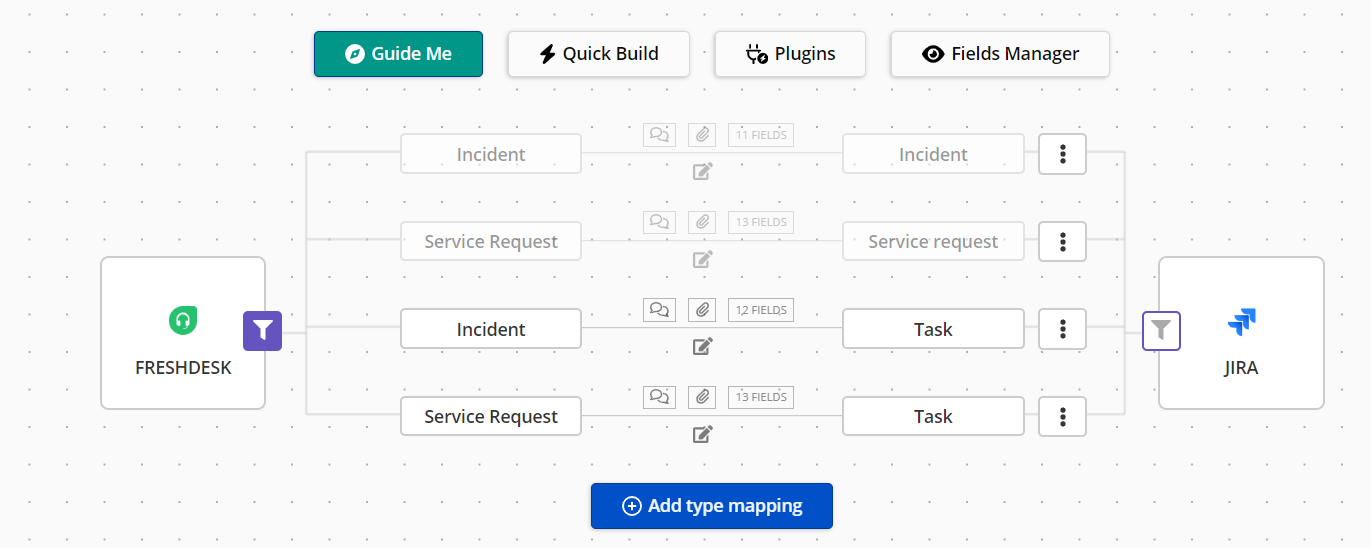The height and width of the screenshot is (548, 1371).
Task: Select greyed Jira Incident type box
Action: pyautogui.click(x=933, y=154)
